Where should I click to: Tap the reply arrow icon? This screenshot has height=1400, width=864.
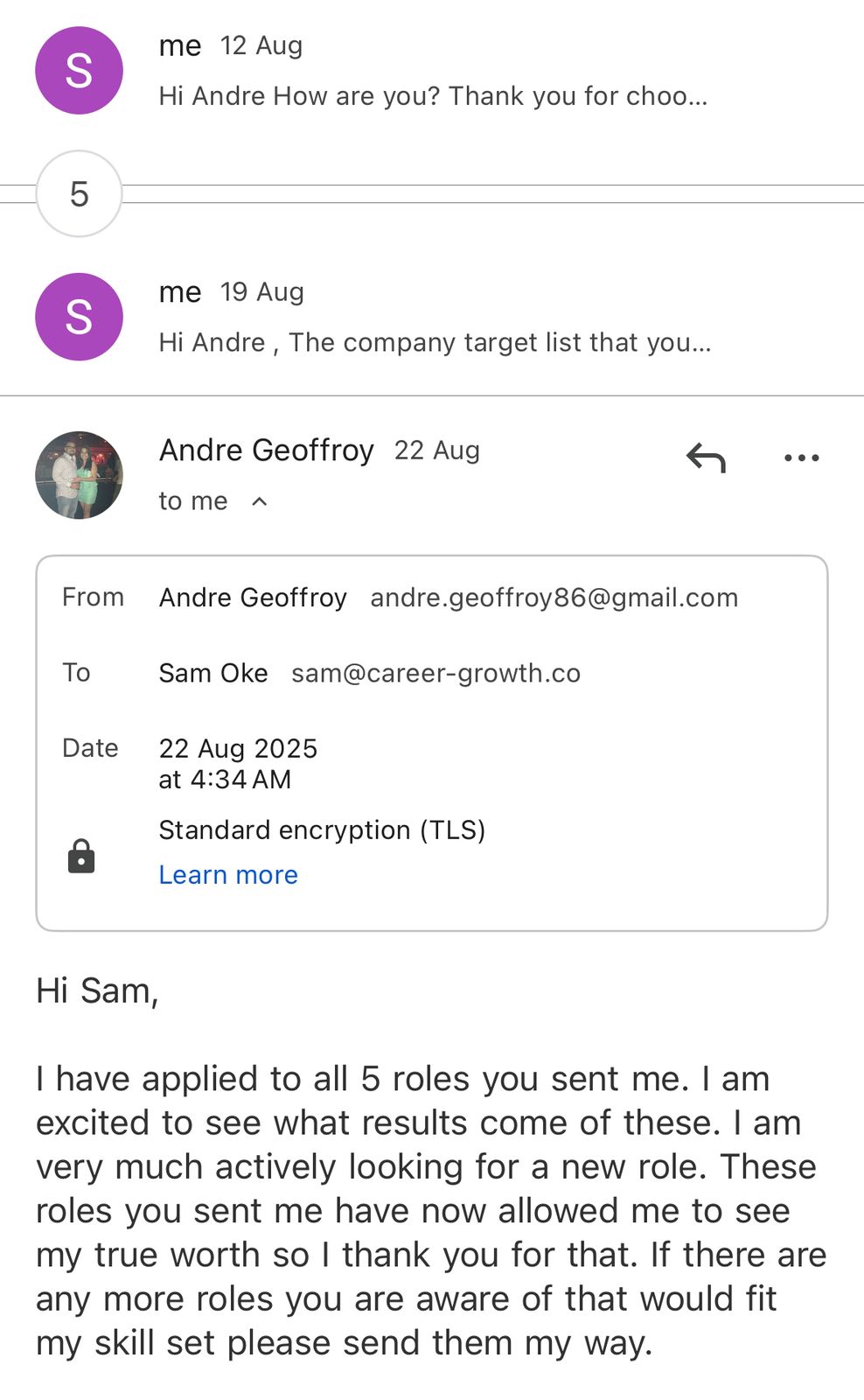pos(706,457)
